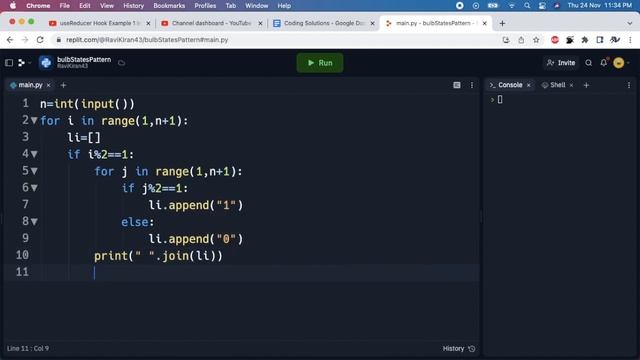This screenshot has width=640, height=360.
Task: Close the Console tab
Action: tap(529, 85)
